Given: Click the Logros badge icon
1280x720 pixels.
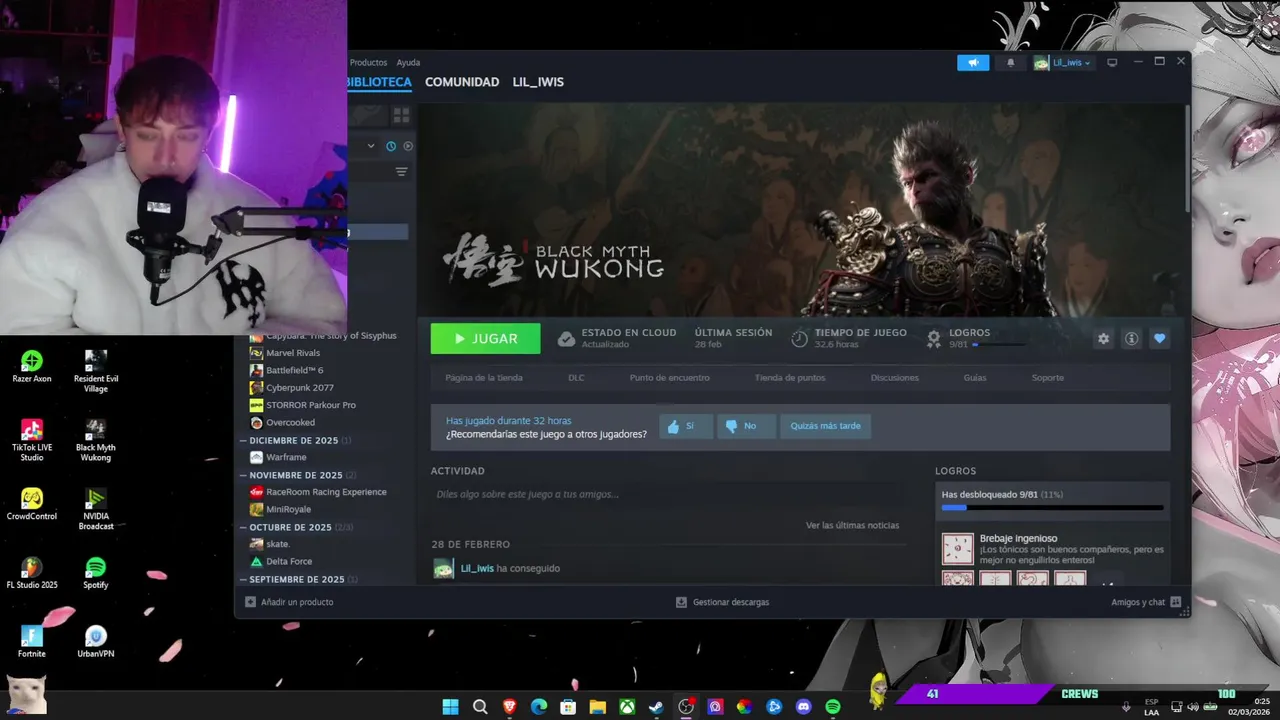Looking at the screenshot, I should (934, 339).
